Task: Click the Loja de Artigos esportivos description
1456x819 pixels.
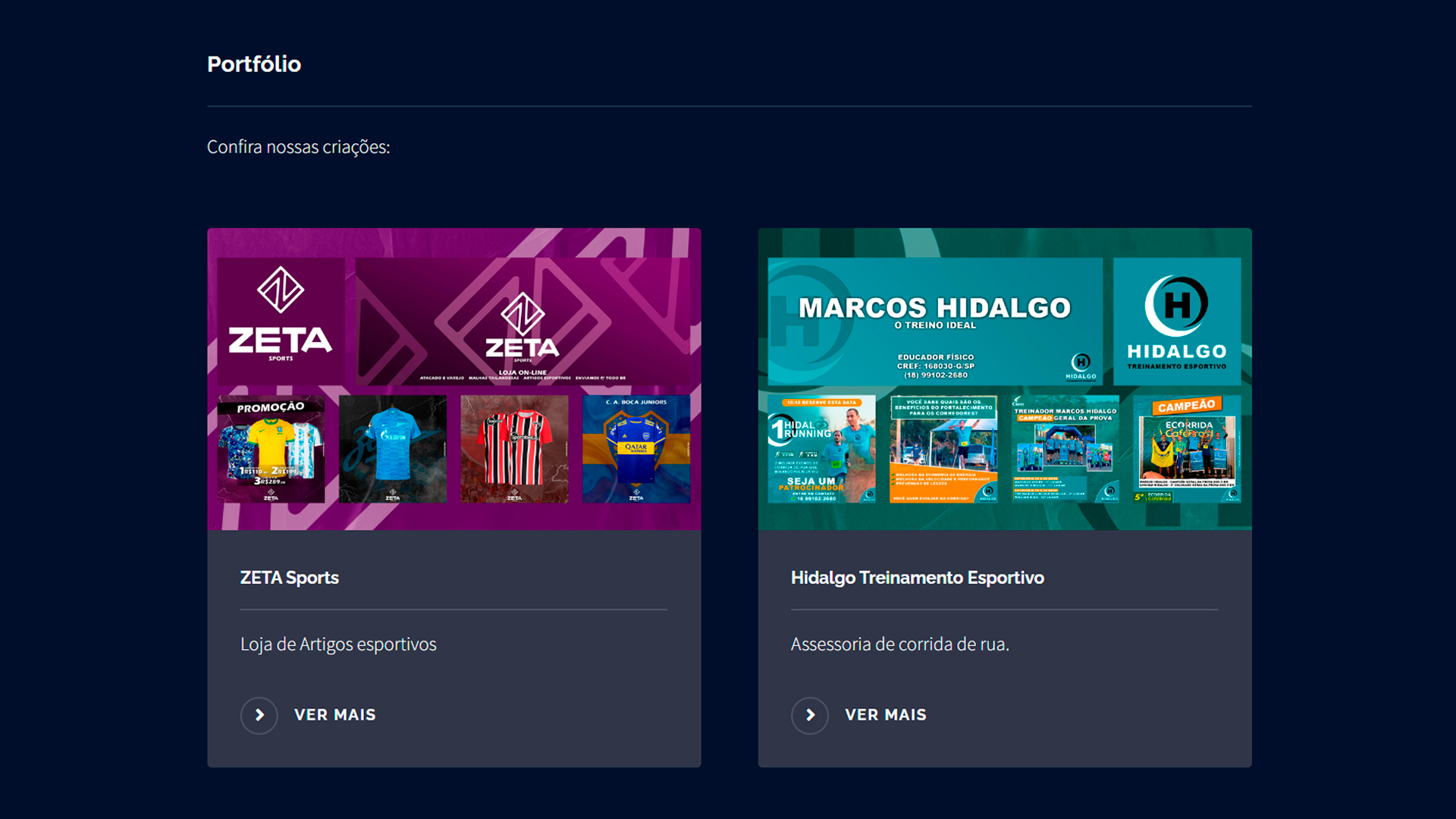Action: click(x=338, y=645)
